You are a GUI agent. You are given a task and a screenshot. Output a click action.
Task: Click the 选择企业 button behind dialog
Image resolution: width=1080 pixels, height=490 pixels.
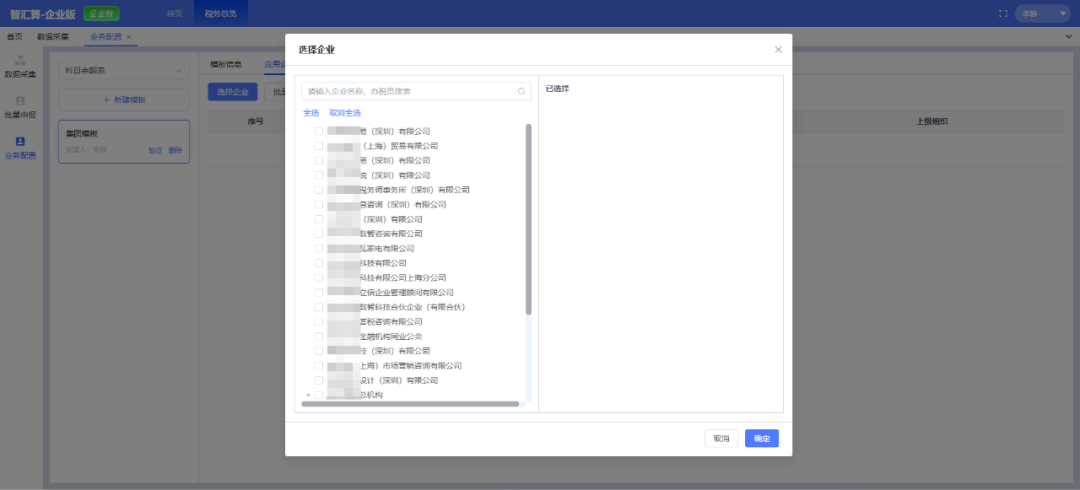(x=233, y=92)
